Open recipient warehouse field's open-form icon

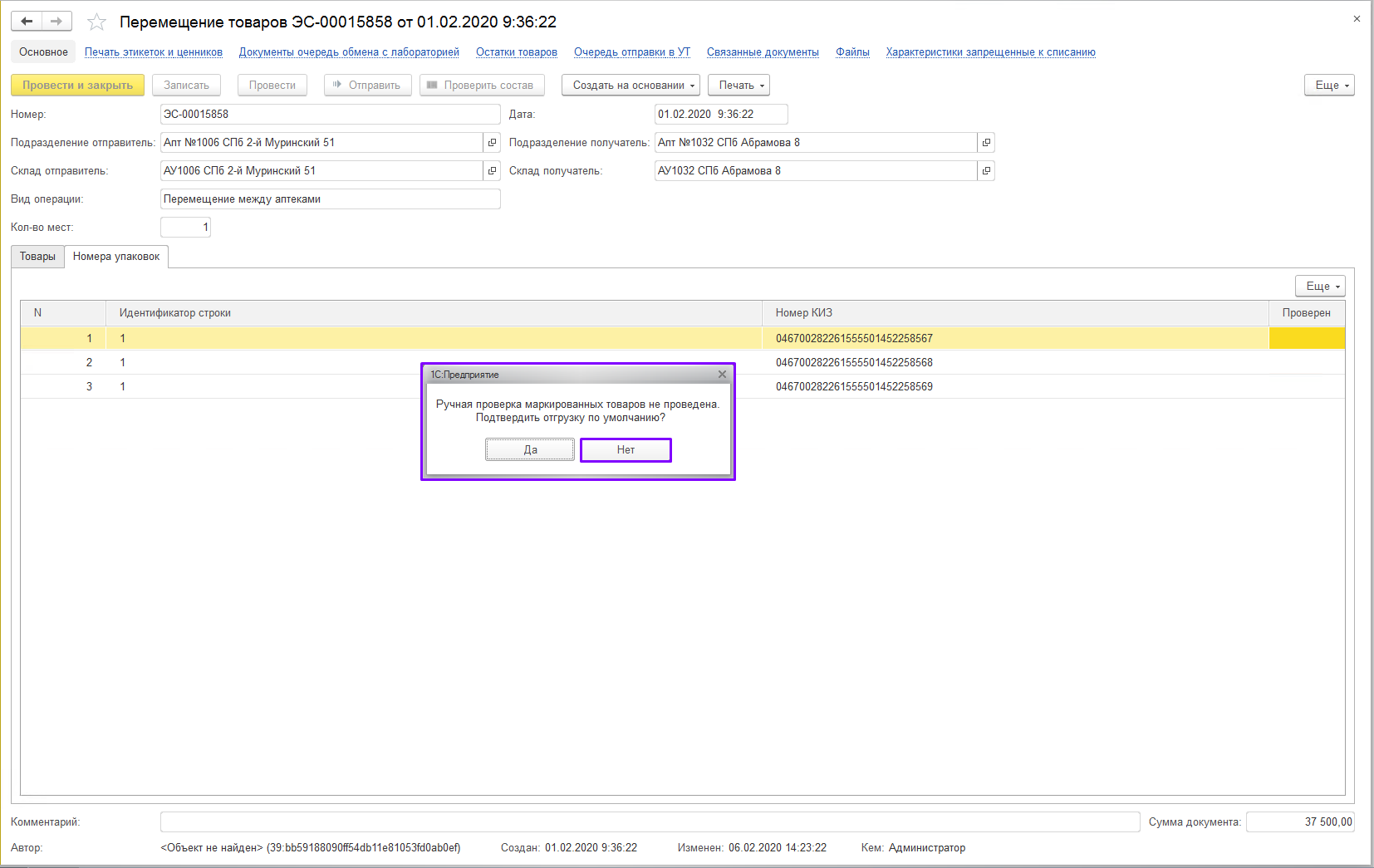pos(986,171)
